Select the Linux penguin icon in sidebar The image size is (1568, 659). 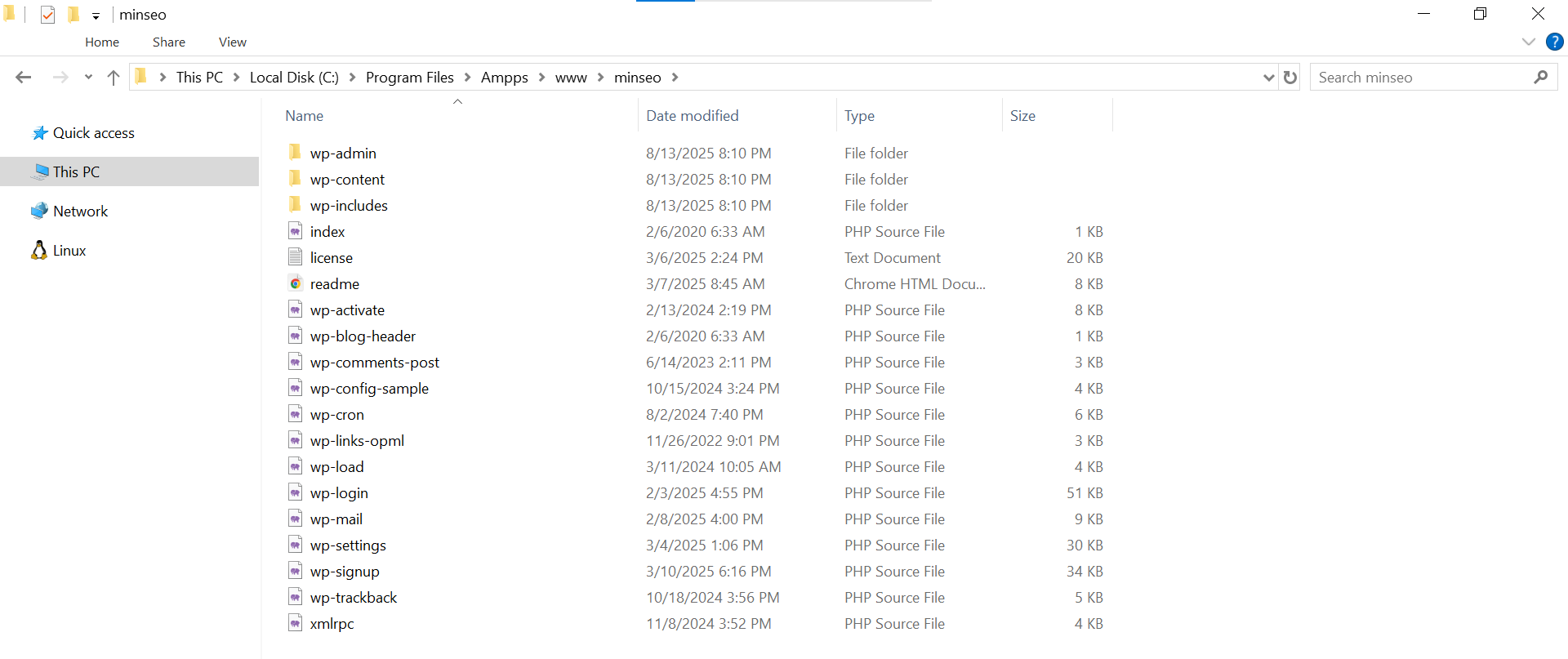coord(39,251)
